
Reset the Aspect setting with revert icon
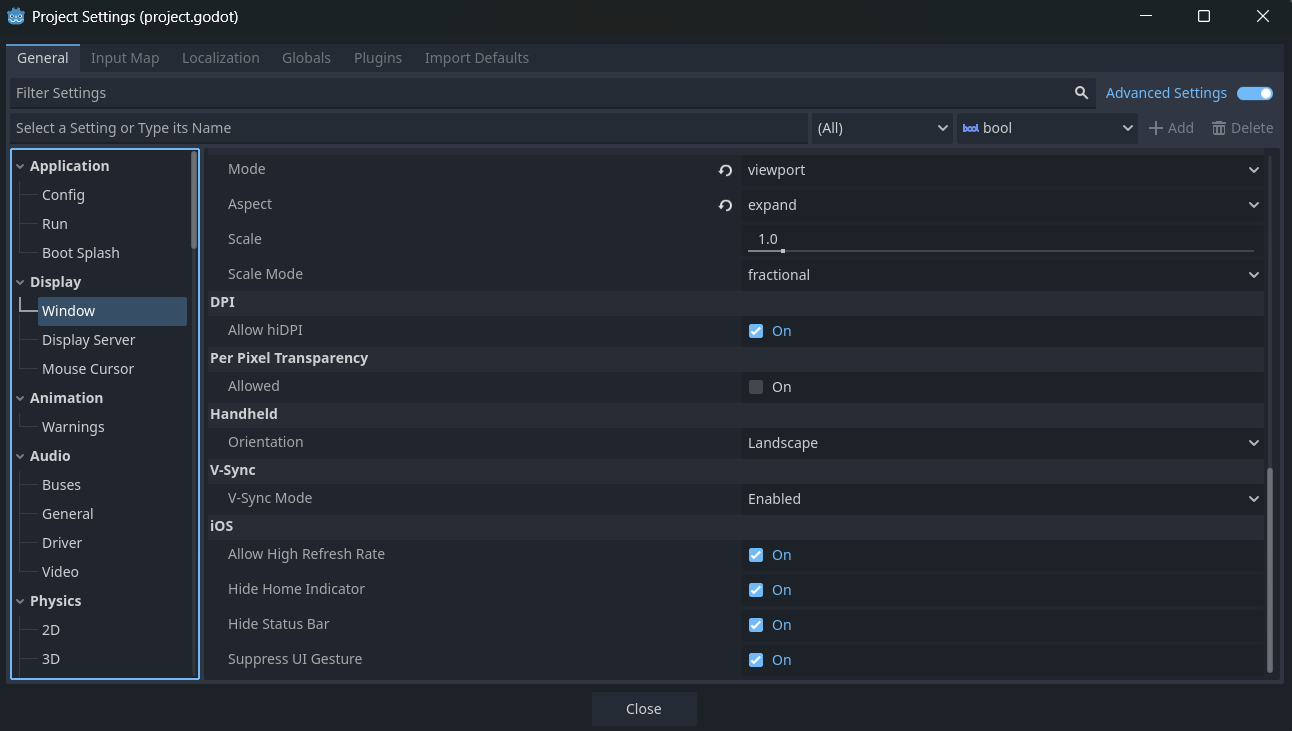click(x=725, y=205)
